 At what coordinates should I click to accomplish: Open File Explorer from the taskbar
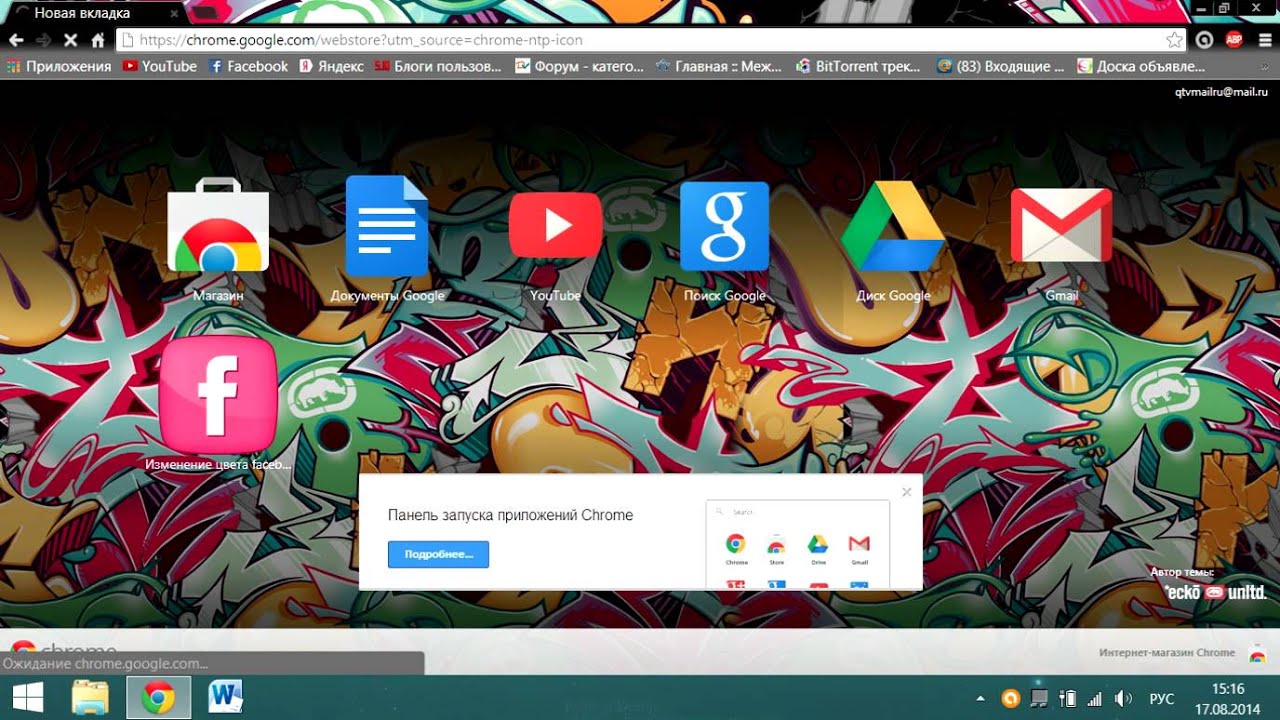pyautogui.click(x=92, y=697)
